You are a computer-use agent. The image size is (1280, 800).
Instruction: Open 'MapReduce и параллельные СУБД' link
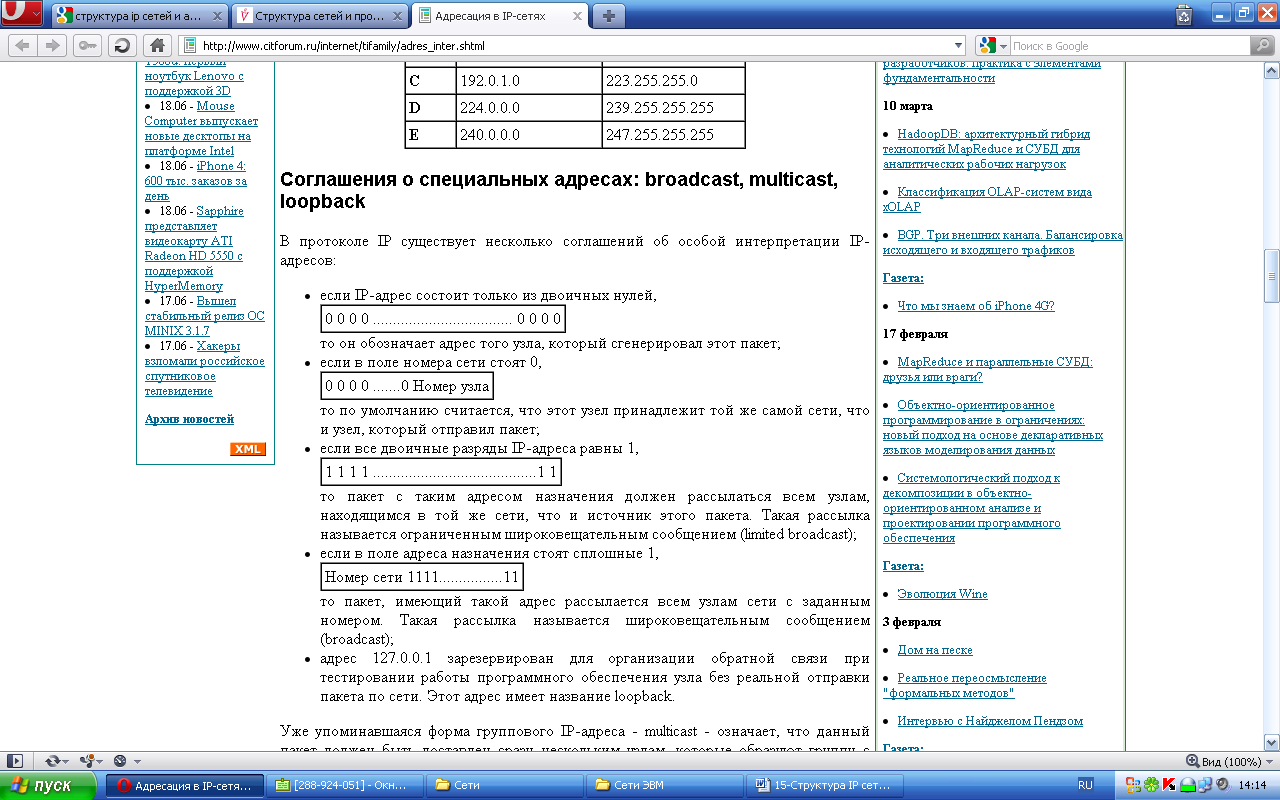(x=988, y=369)
